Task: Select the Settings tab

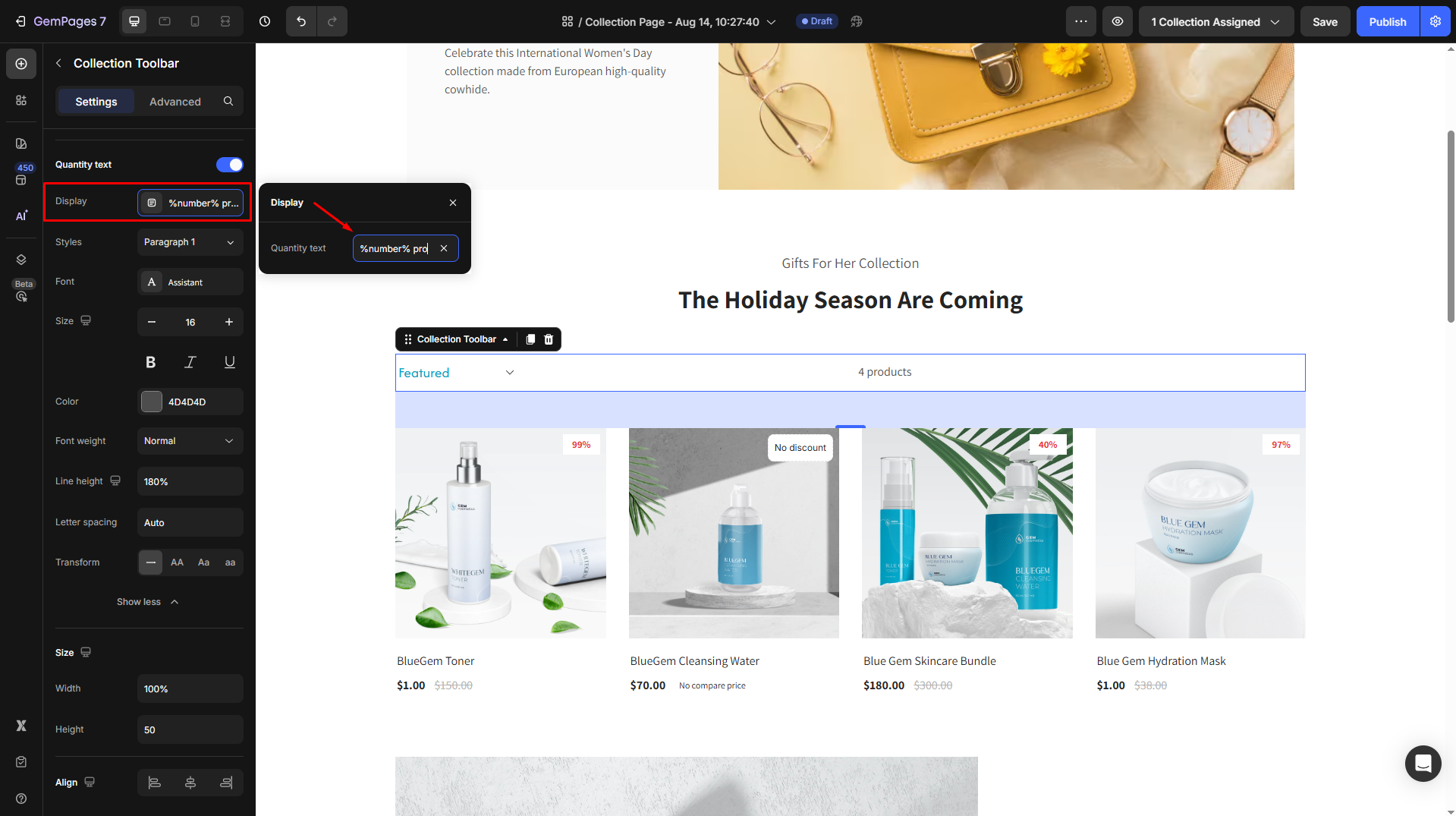Action: pyautogui.click(x=96, y=102)
